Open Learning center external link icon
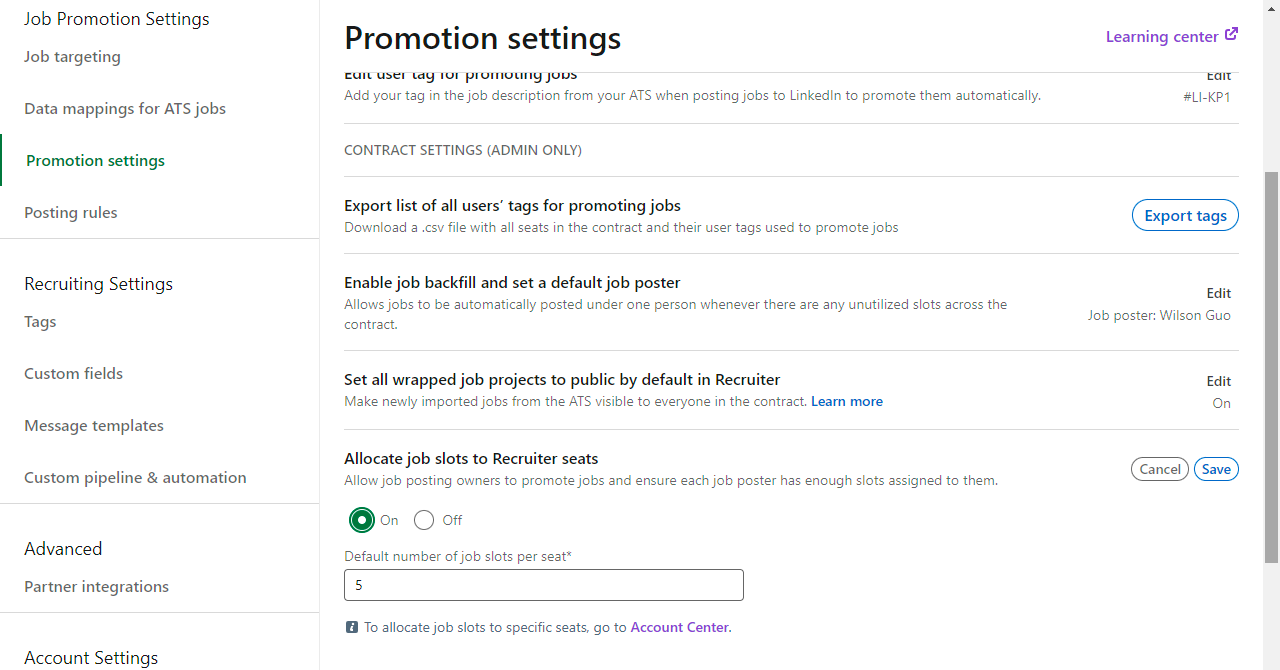 (x=1231, y=34)
